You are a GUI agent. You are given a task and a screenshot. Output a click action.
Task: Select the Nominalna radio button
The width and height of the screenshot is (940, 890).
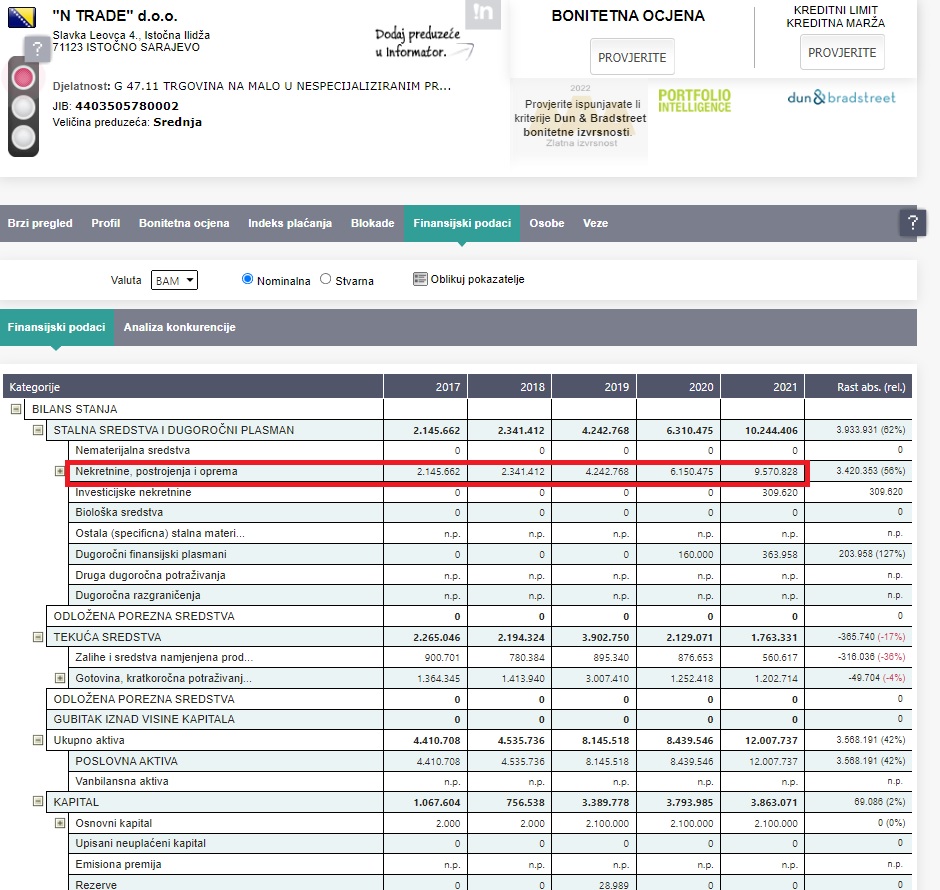coord(248,279)
